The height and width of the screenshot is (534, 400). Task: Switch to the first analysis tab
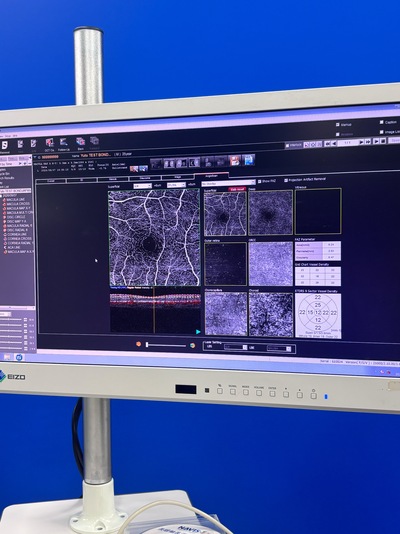(51, 180)
